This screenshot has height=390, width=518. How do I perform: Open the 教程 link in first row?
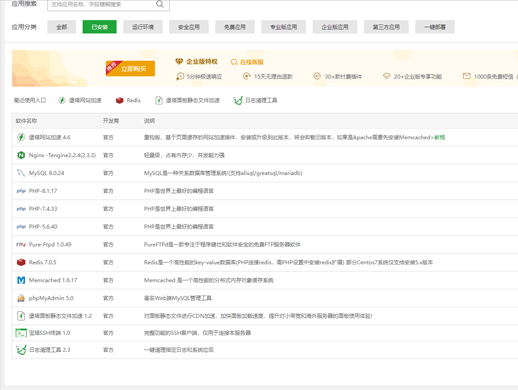click(440, 137)
